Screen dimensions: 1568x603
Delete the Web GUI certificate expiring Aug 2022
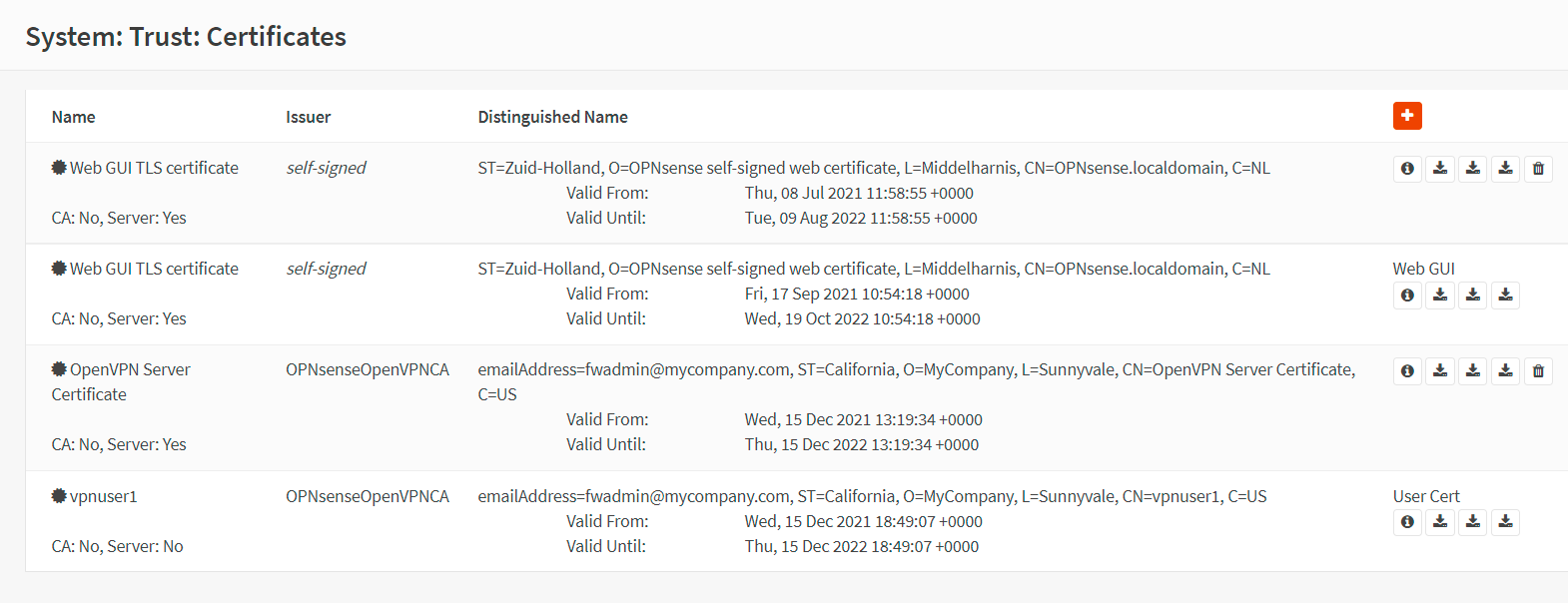click(x=1538, y=169)
